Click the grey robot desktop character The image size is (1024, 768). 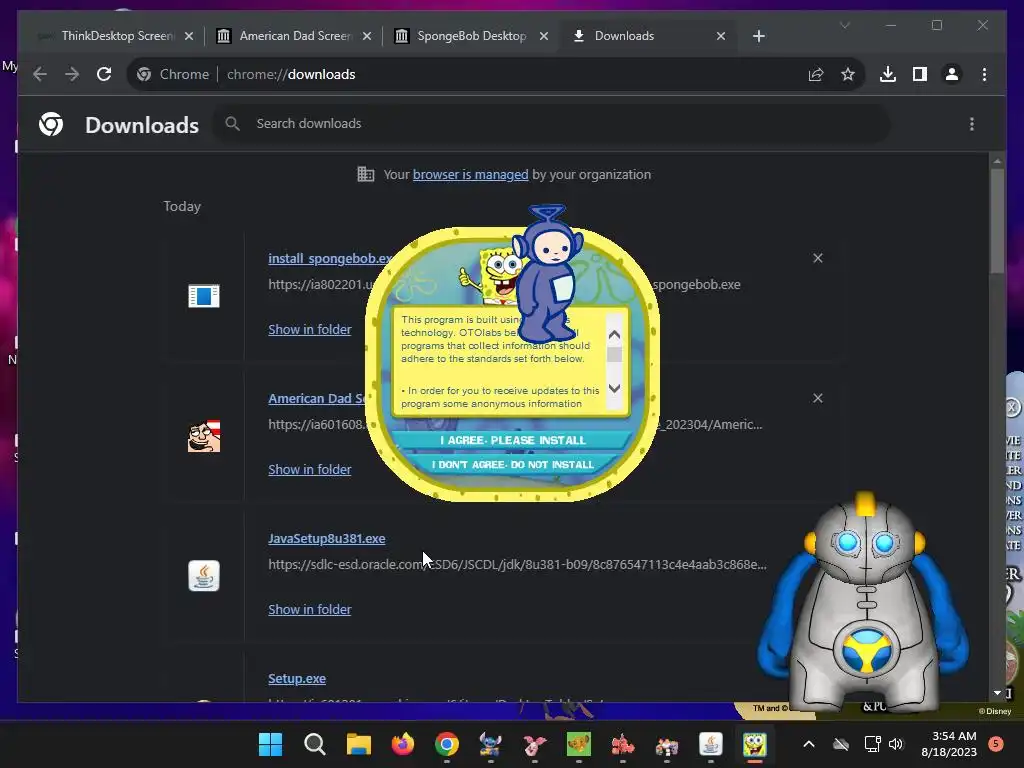point(862,604)
